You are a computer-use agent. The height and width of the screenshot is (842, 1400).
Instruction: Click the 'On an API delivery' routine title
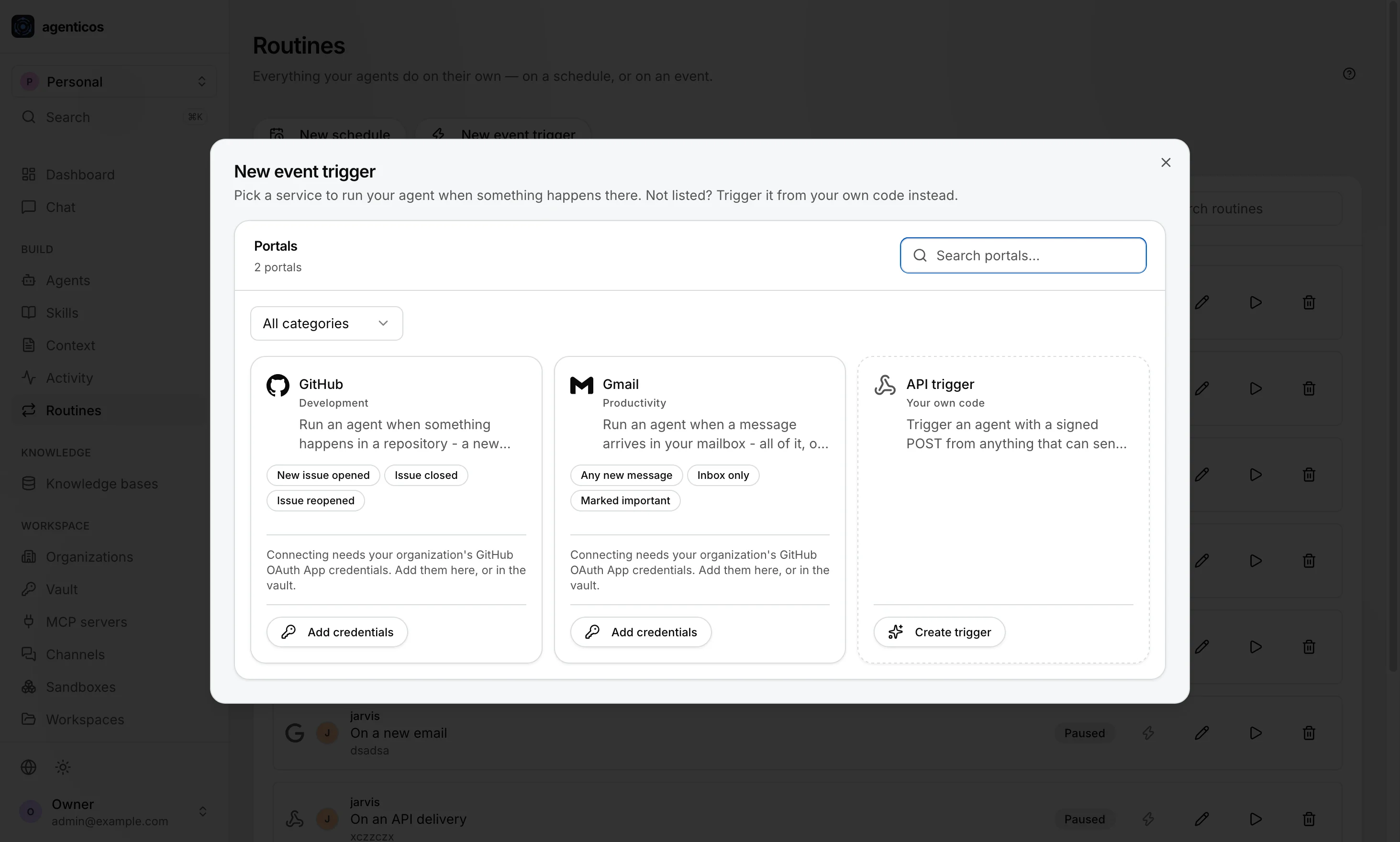coord(408,820)
